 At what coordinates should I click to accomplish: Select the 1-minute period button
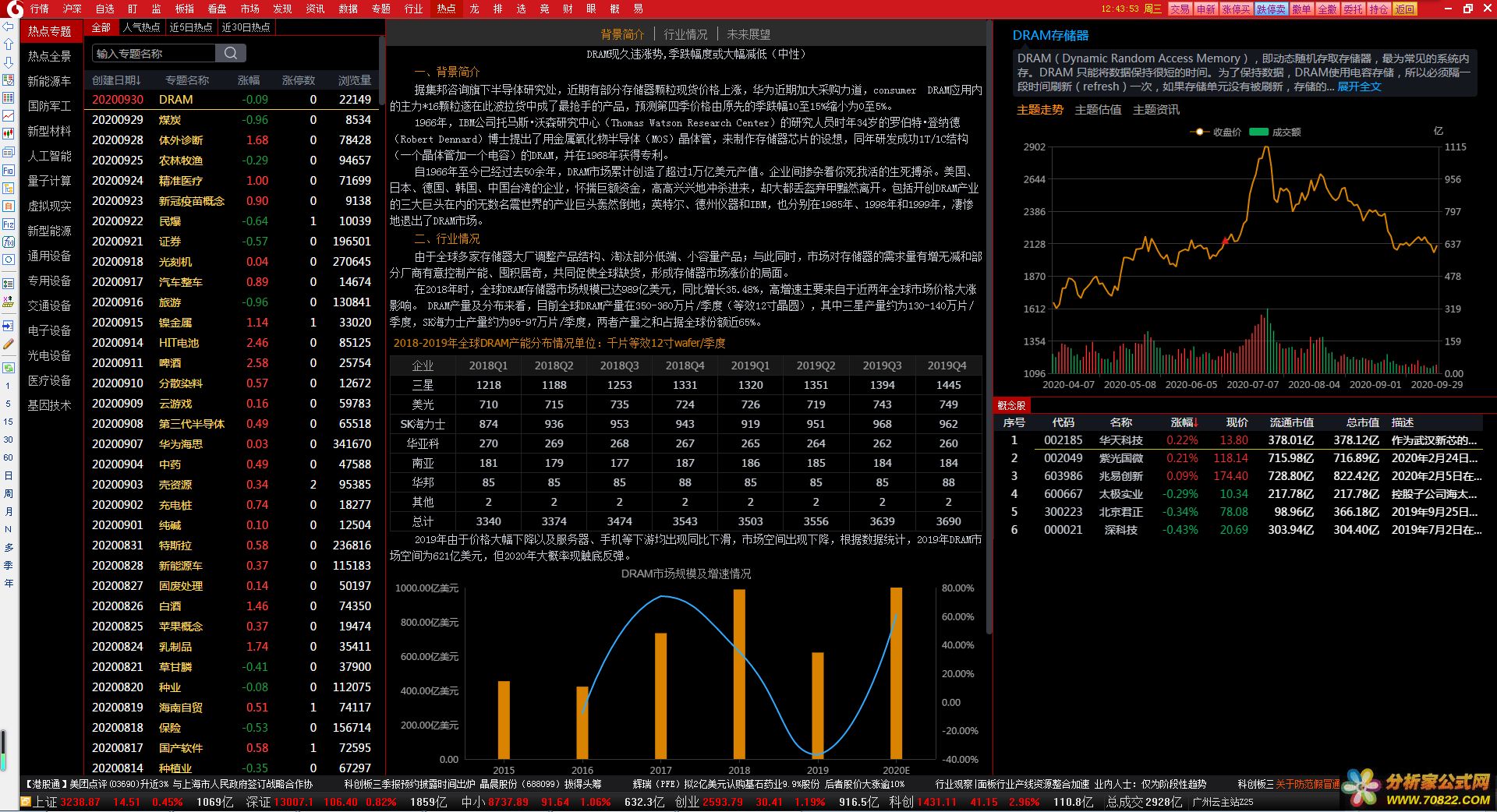(x=9, y=386)
